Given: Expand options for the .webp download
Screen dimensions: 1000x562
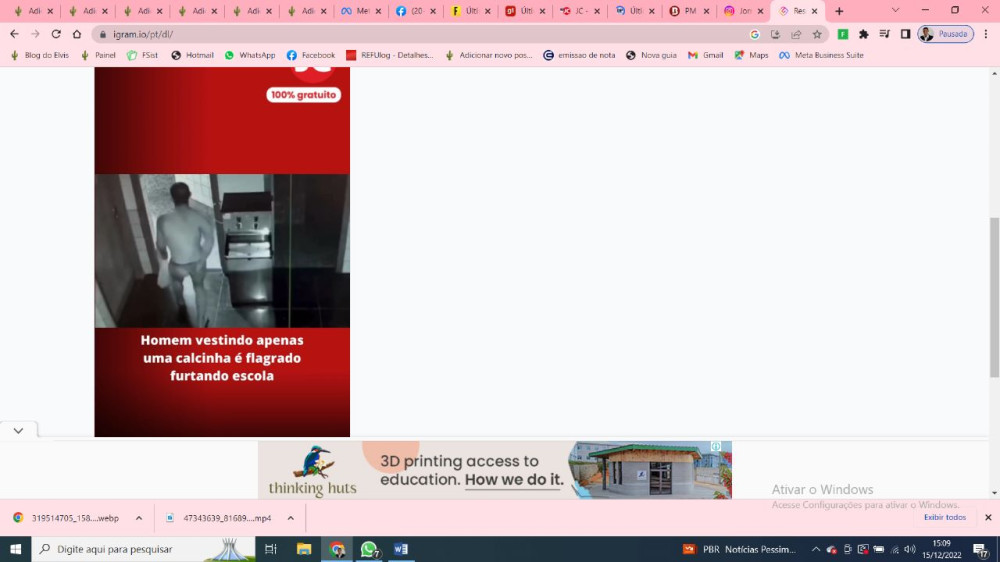Looking at the screenshot, I should (138, 518).
